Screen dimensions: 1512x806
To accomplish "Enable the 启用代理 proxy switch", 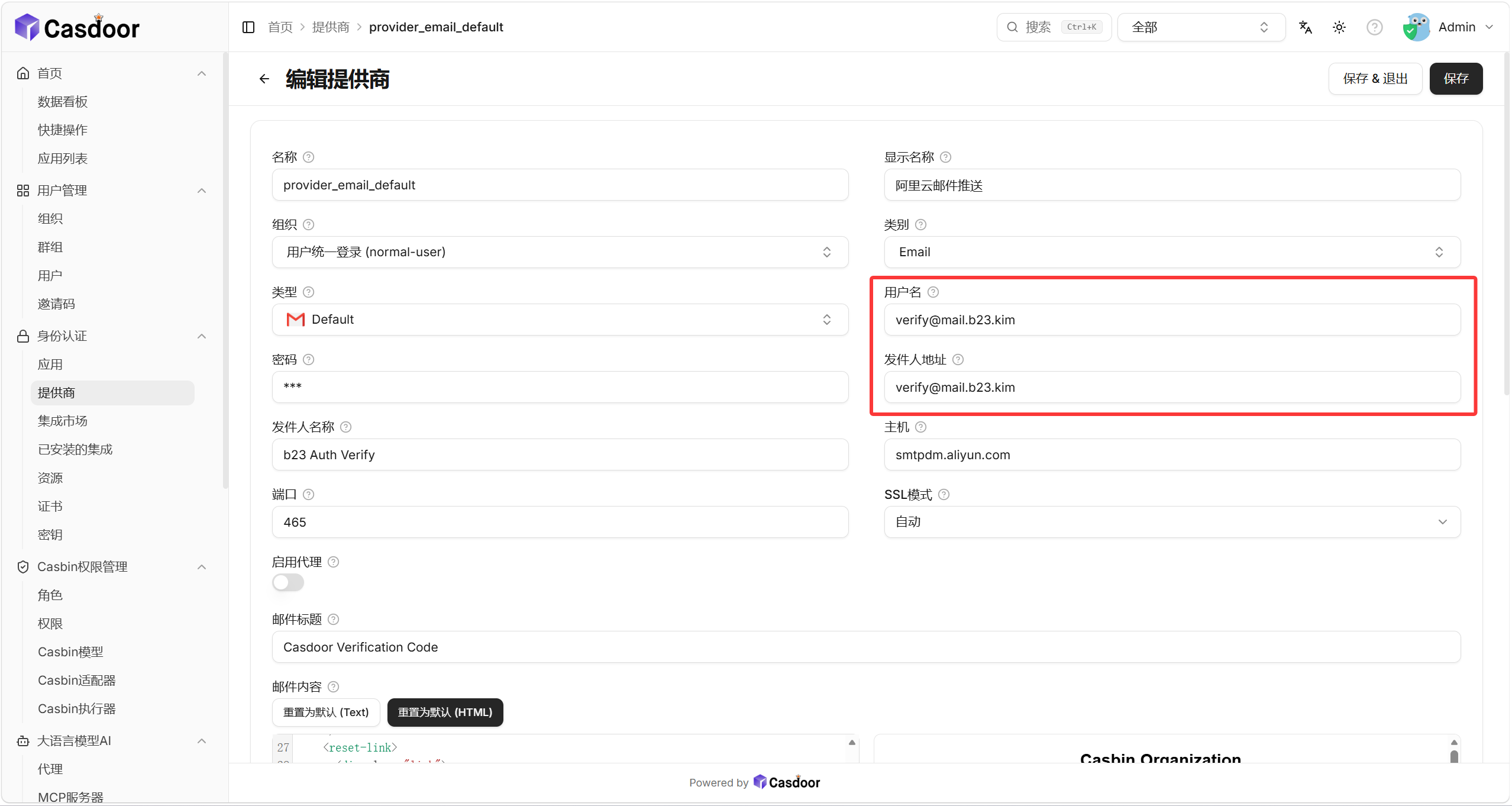I will pyautogui.click(x=288, y=583).
